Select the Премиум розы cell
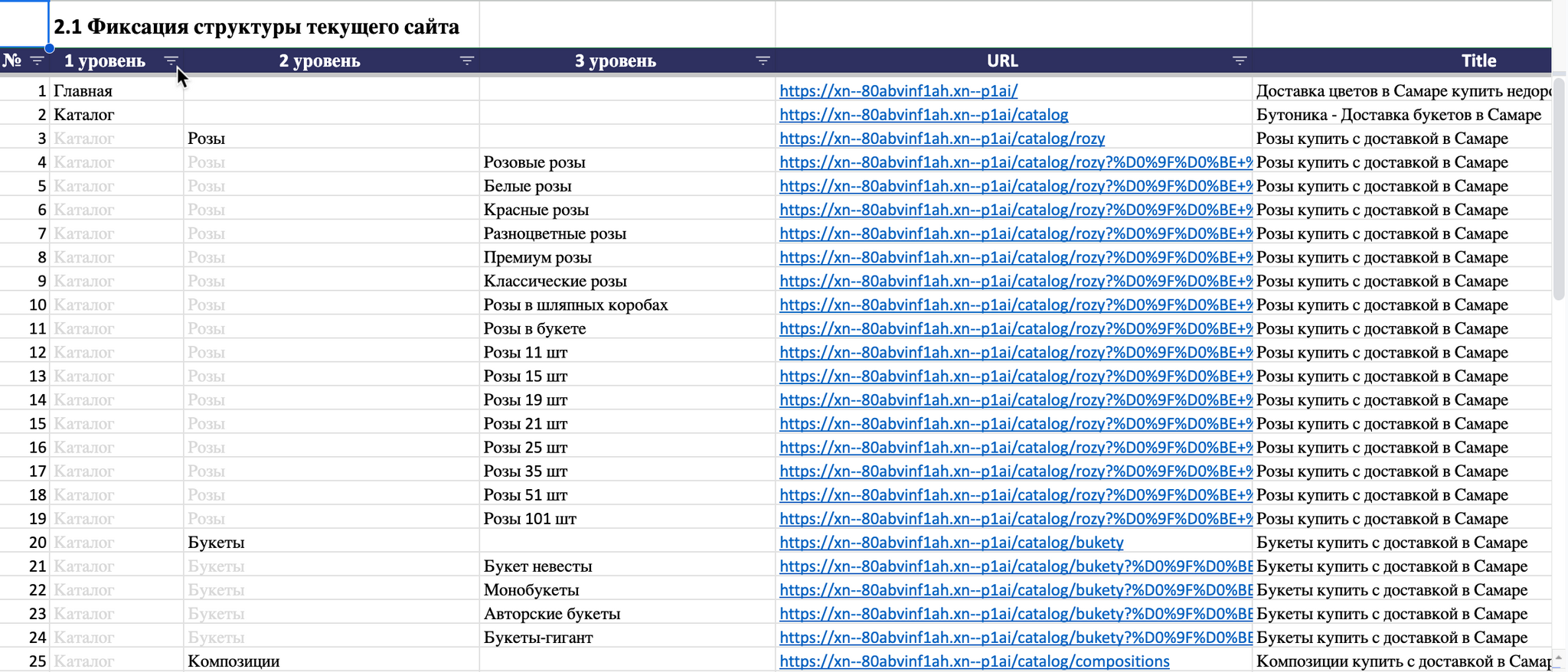 point(628,257)
